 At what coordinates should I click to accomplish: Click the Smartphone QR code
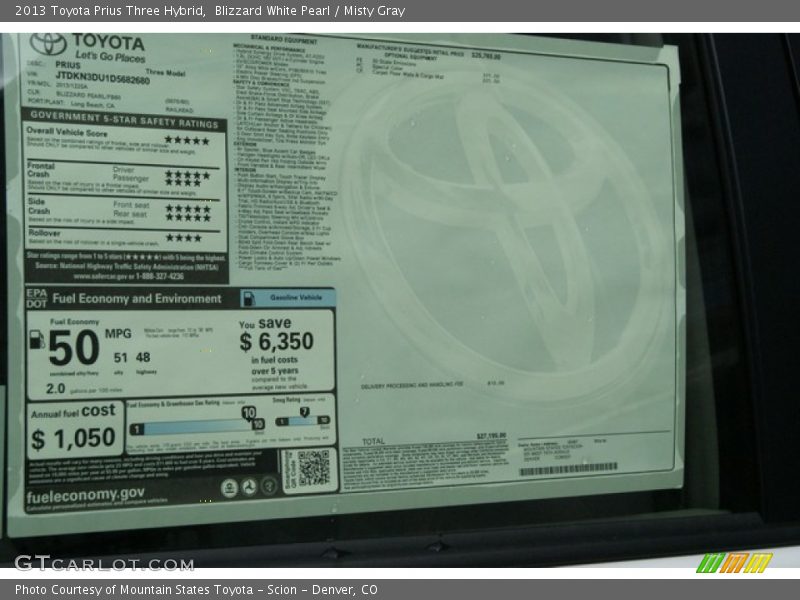(x=313, y=467)
